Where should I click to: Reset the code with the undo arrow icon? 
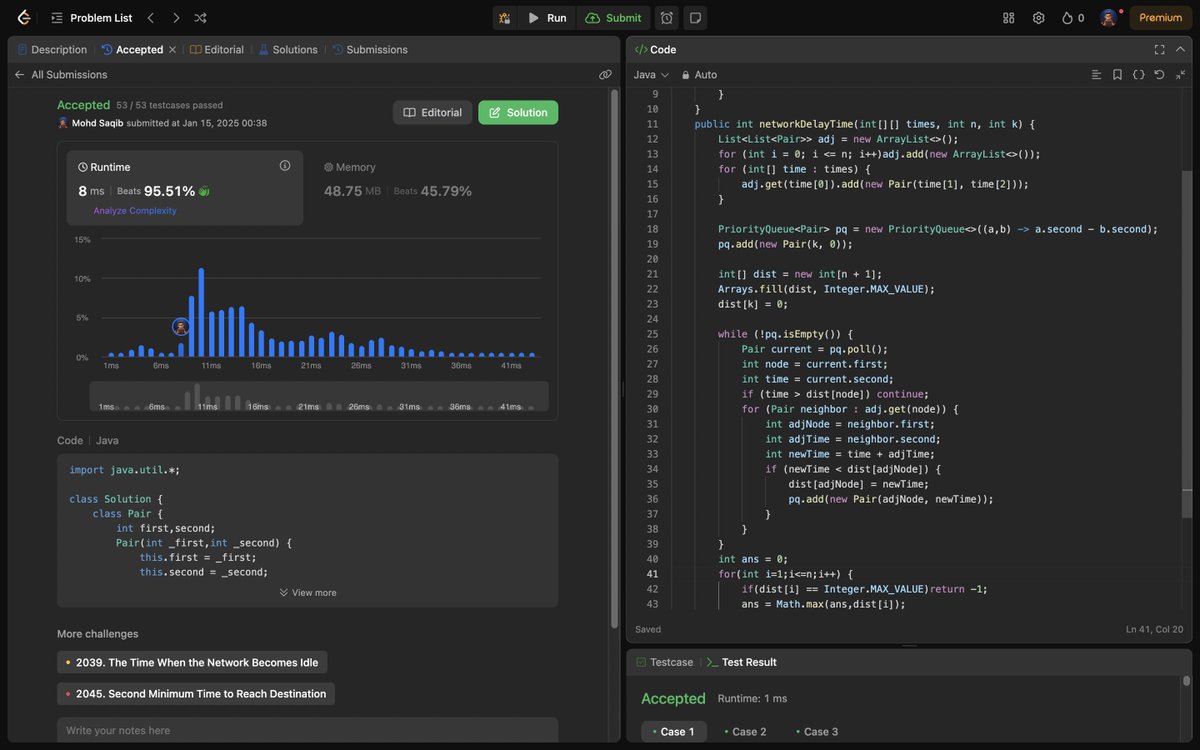coord(1159,75)
